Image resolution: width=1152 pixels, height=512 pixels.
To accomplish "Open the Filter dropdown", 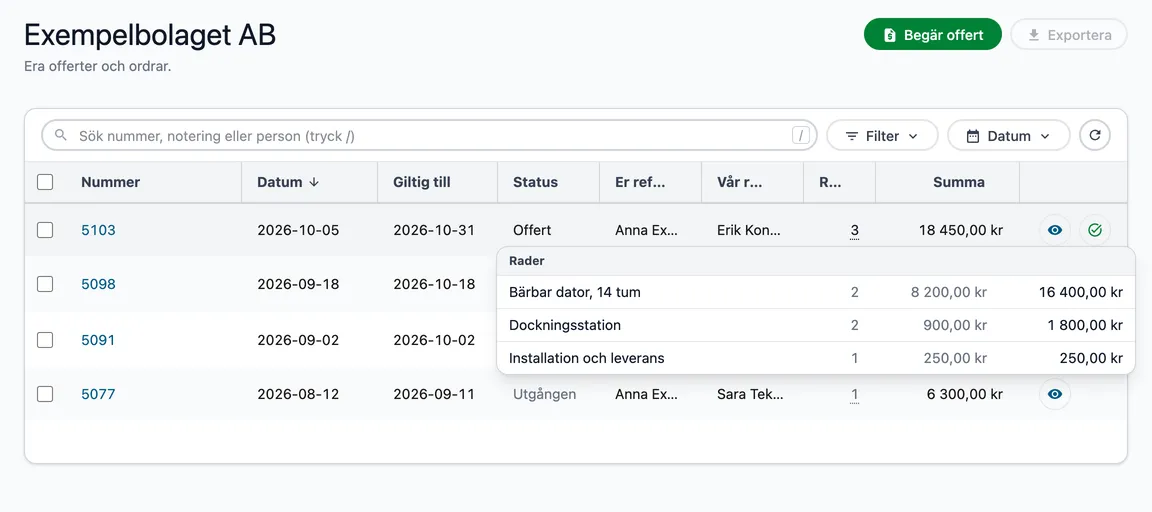I will pyautogui.click(x=882, y=136).
